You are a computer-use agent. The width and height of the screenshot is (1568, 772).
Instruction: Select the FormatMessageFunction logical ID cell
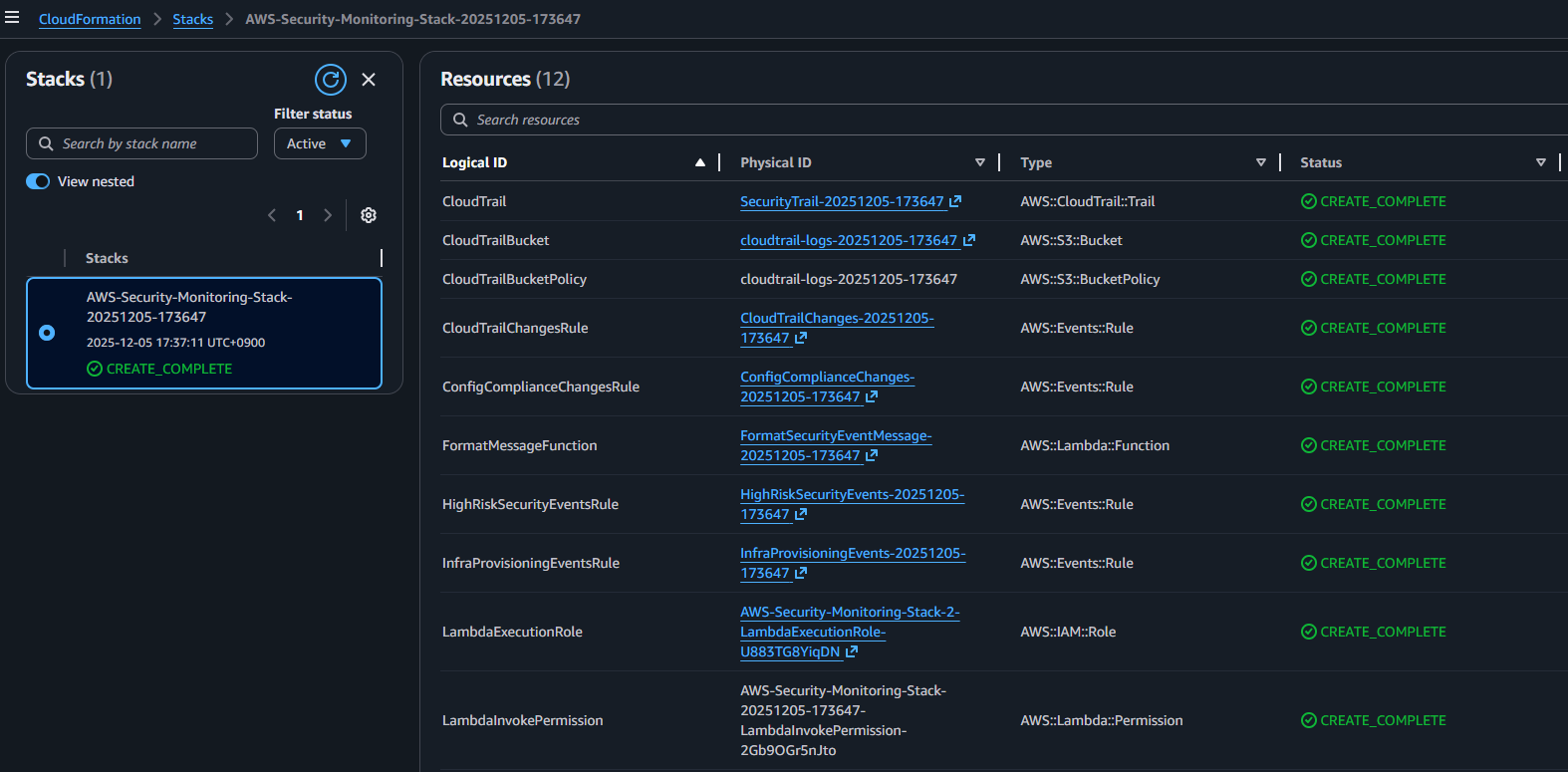520,445
